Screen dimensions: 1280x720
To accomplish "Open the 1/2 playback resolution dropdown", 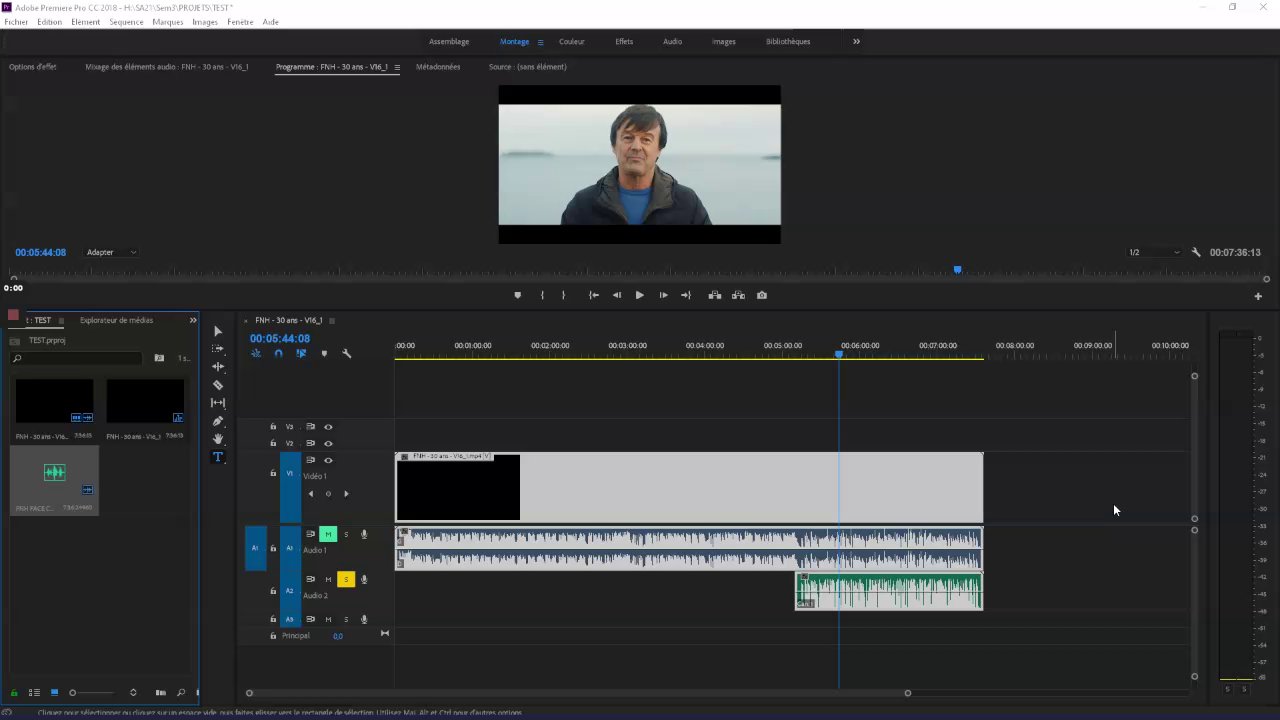I will tap(1154, 252).
